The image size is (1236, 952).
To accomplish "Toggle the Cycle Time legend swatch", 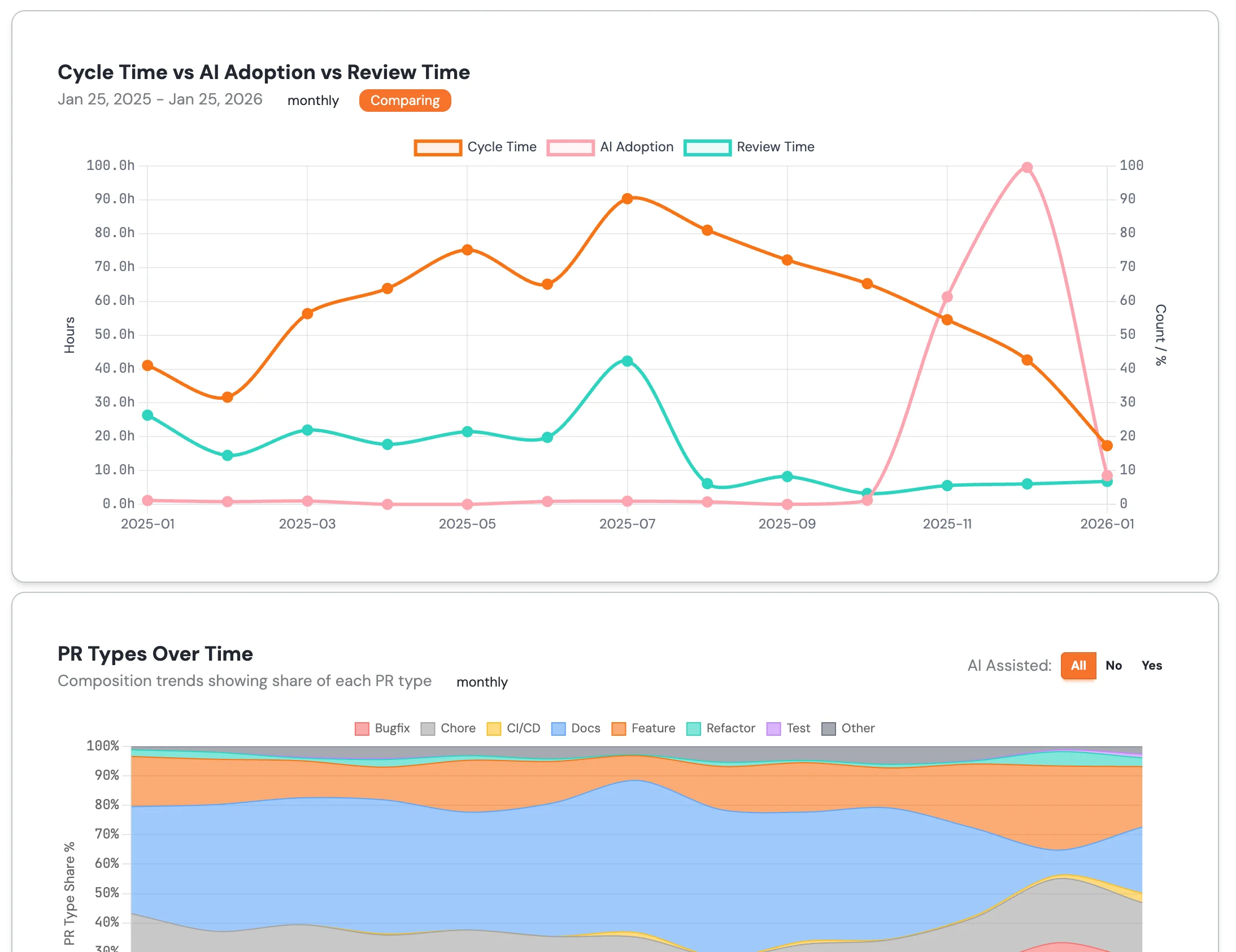I will [437, 147].
